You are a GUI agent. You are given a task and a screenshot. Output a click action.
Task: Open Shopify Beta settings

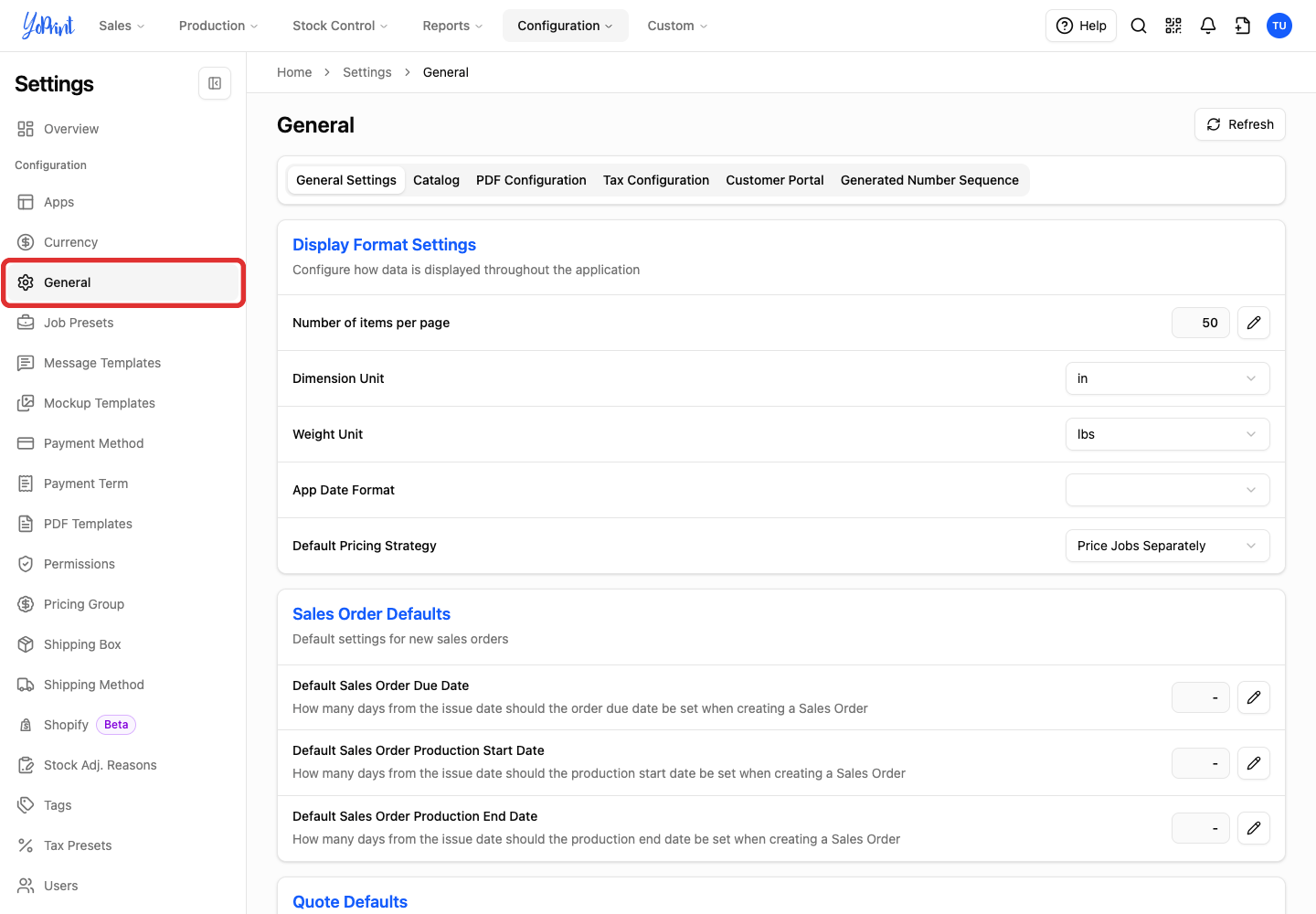[x=123, y=725]
